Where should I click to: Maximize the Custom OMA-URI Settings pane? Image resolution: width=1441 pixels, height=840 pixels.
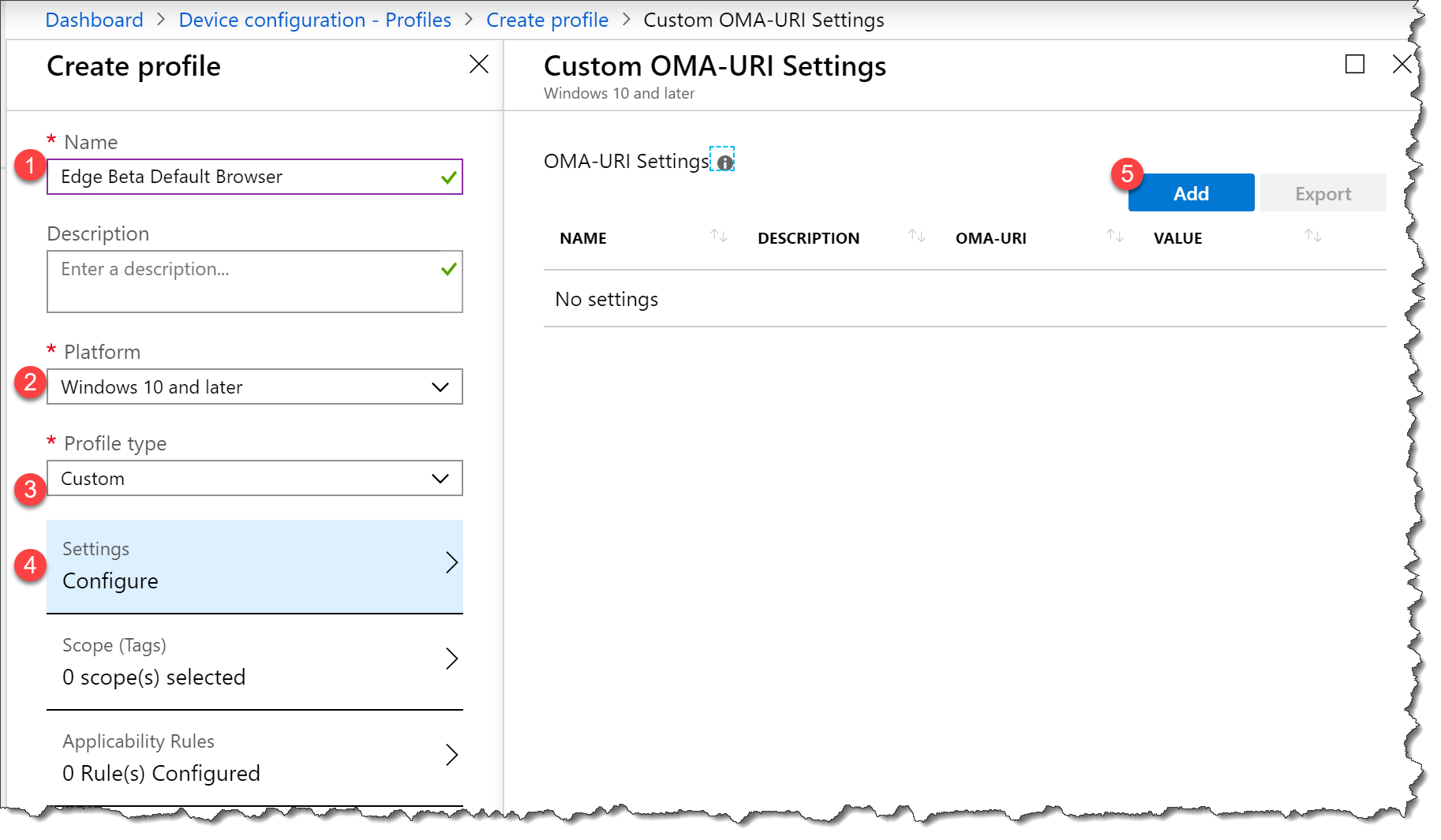(x=1354, y=64)
